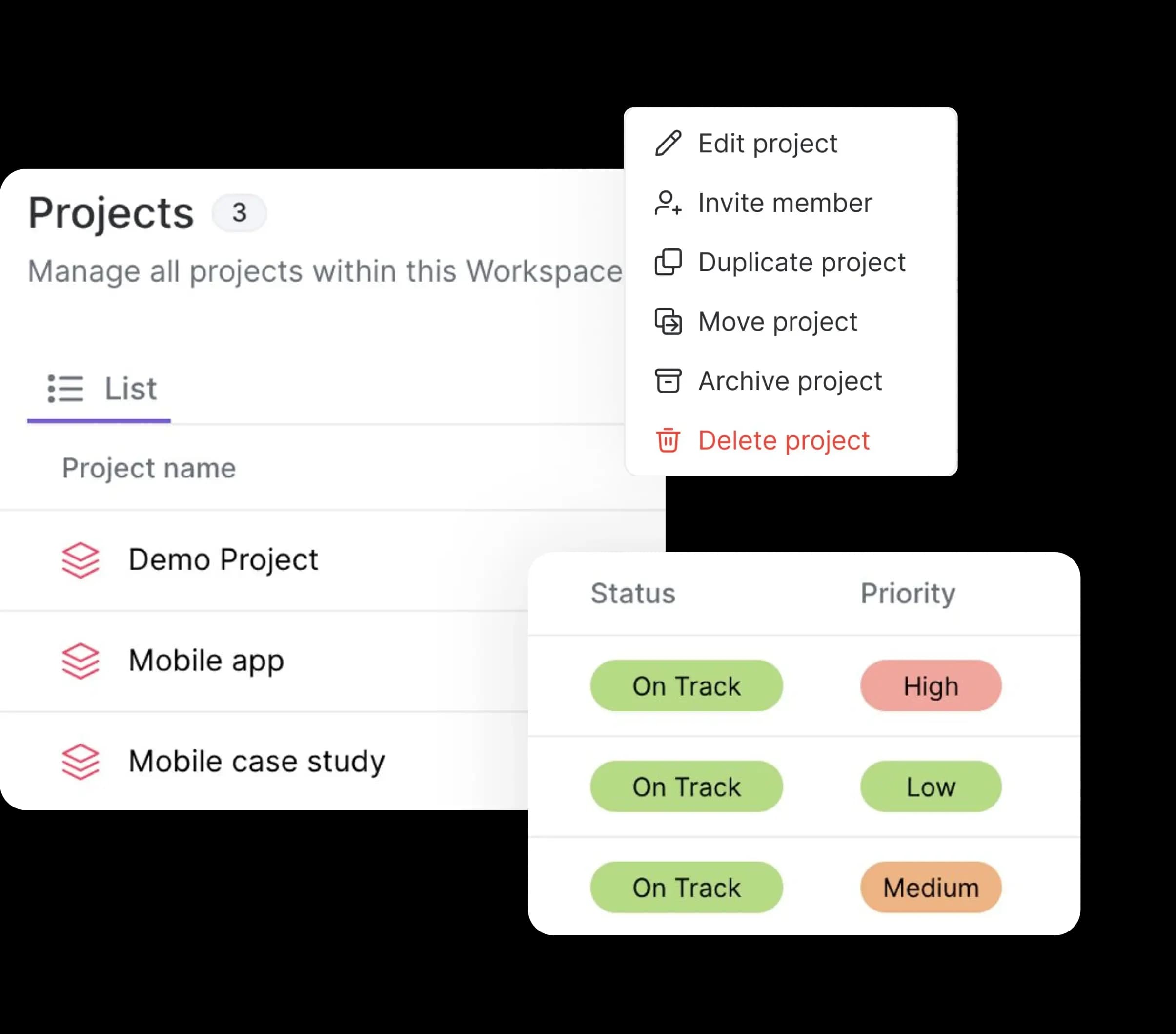Open the Mobile case study project

tap(257, 762)
